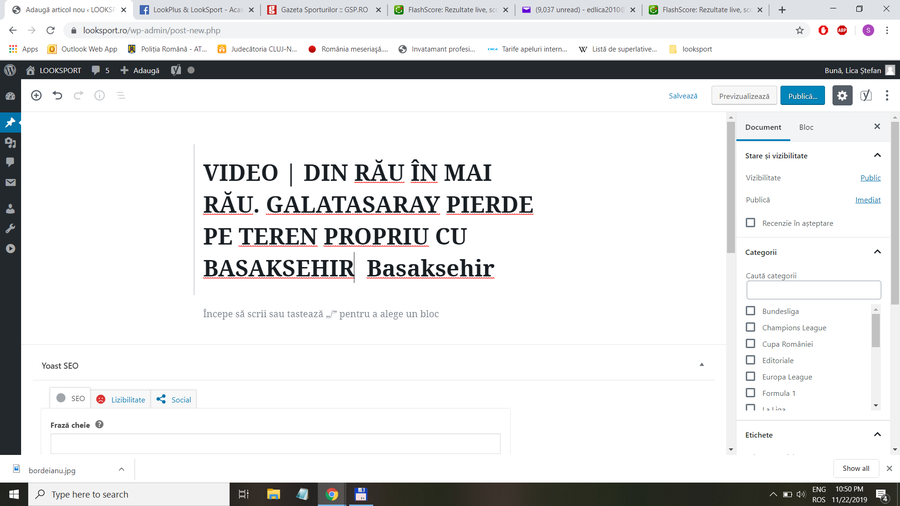Click the Caută categorii search field
The height and width of the screenshot is (506, 900).
[x=812, y=290]
